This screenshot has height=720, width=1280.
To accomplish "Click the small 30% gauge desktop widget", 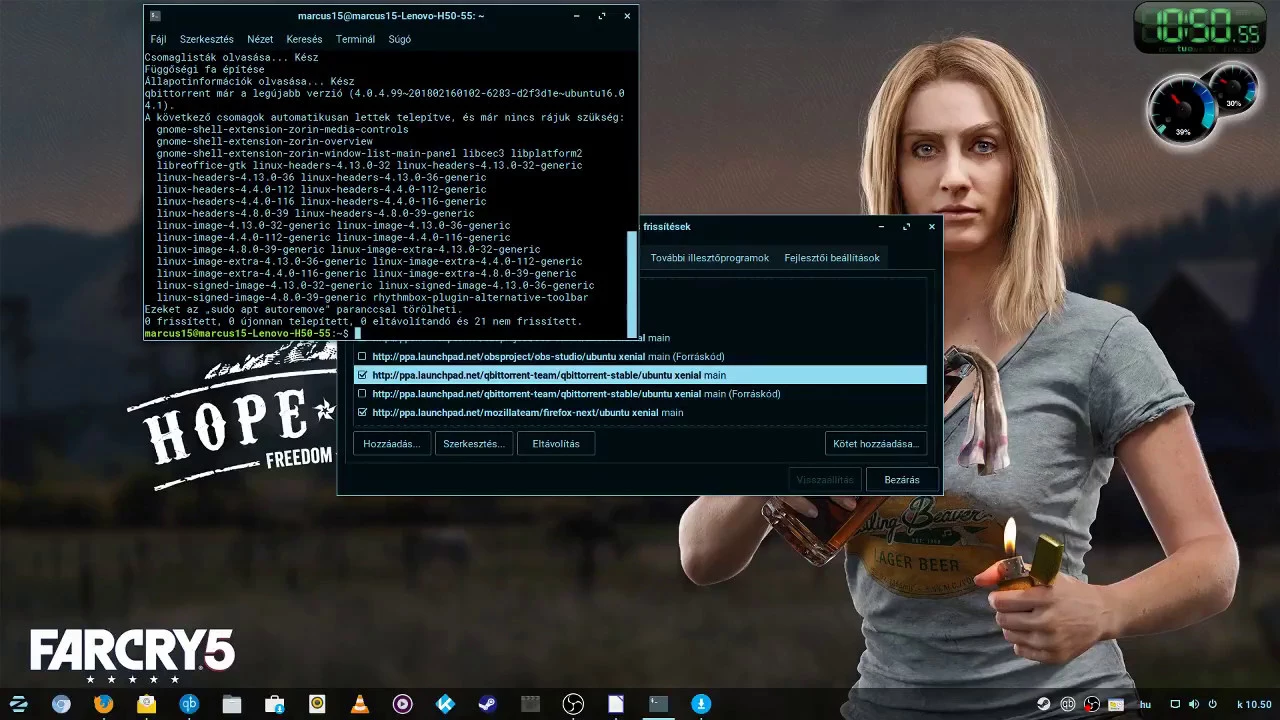I will pyautogui.click(x=1231, y=91).
